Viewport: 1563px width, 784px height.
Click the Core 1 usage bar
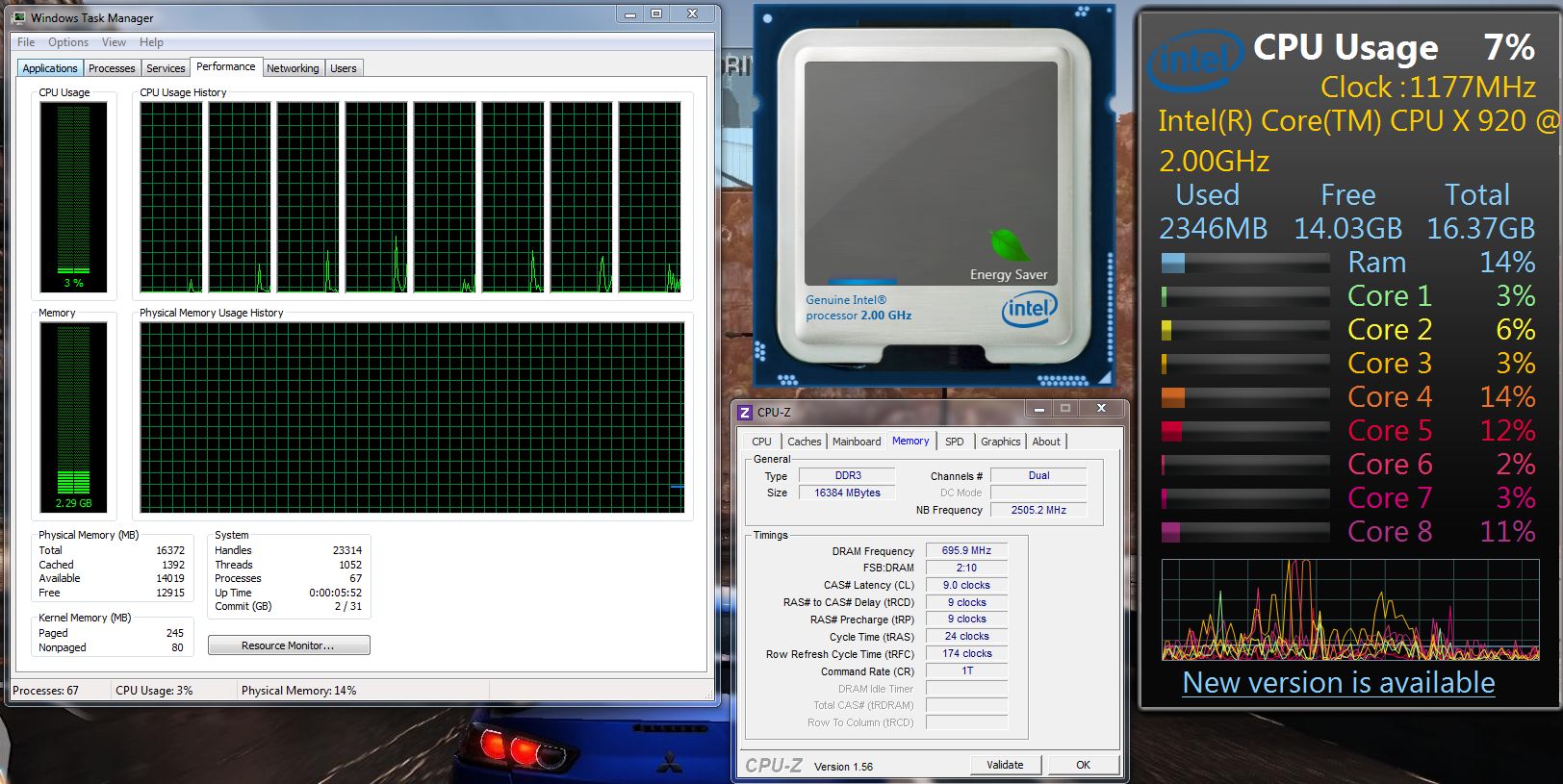1245,296
